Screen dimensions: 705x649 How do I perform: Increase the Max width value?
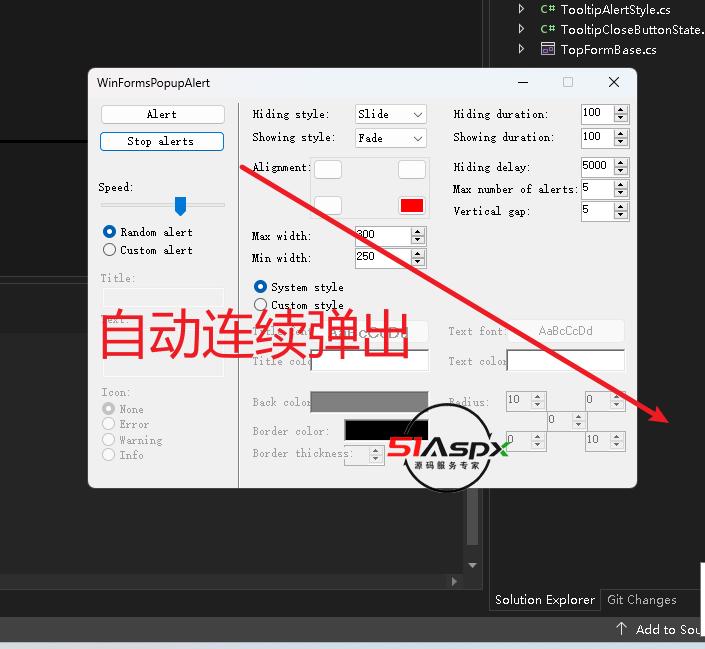[x=418, y=231]
